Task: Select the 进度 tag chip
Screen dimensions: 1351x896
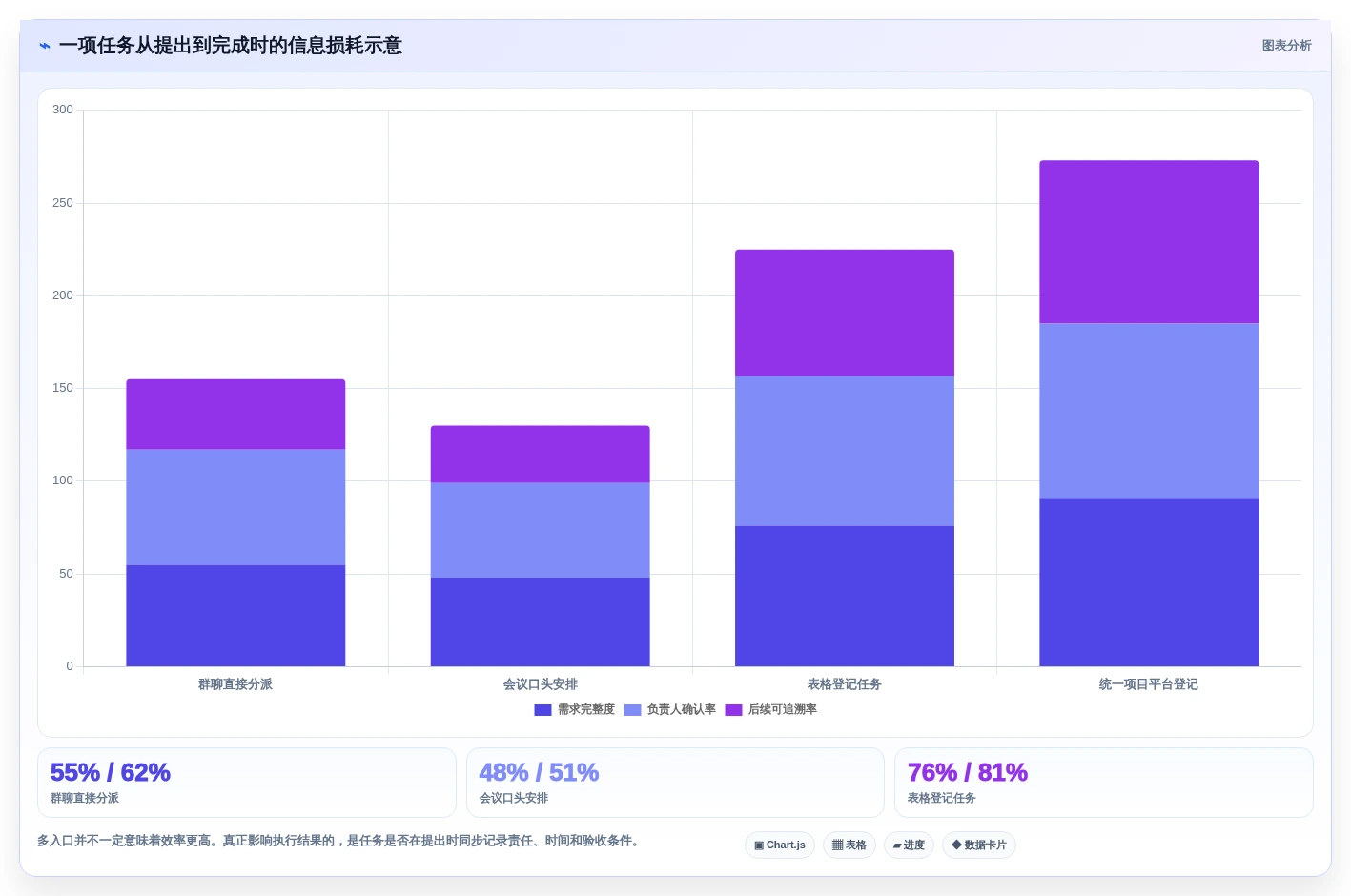Action: pyautogui.click(x=909, y=845)
